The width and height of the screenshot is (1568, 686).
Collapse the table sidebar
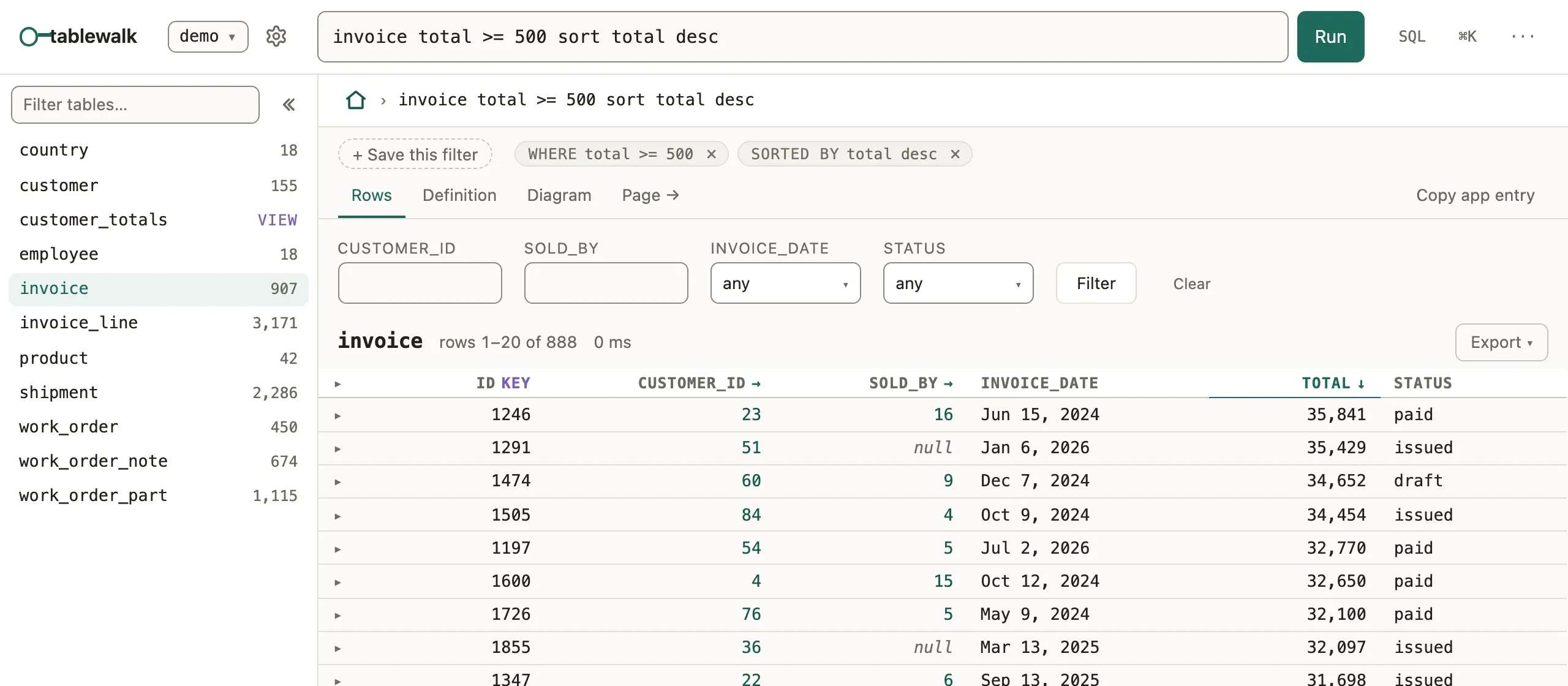[x=289, y=105]
